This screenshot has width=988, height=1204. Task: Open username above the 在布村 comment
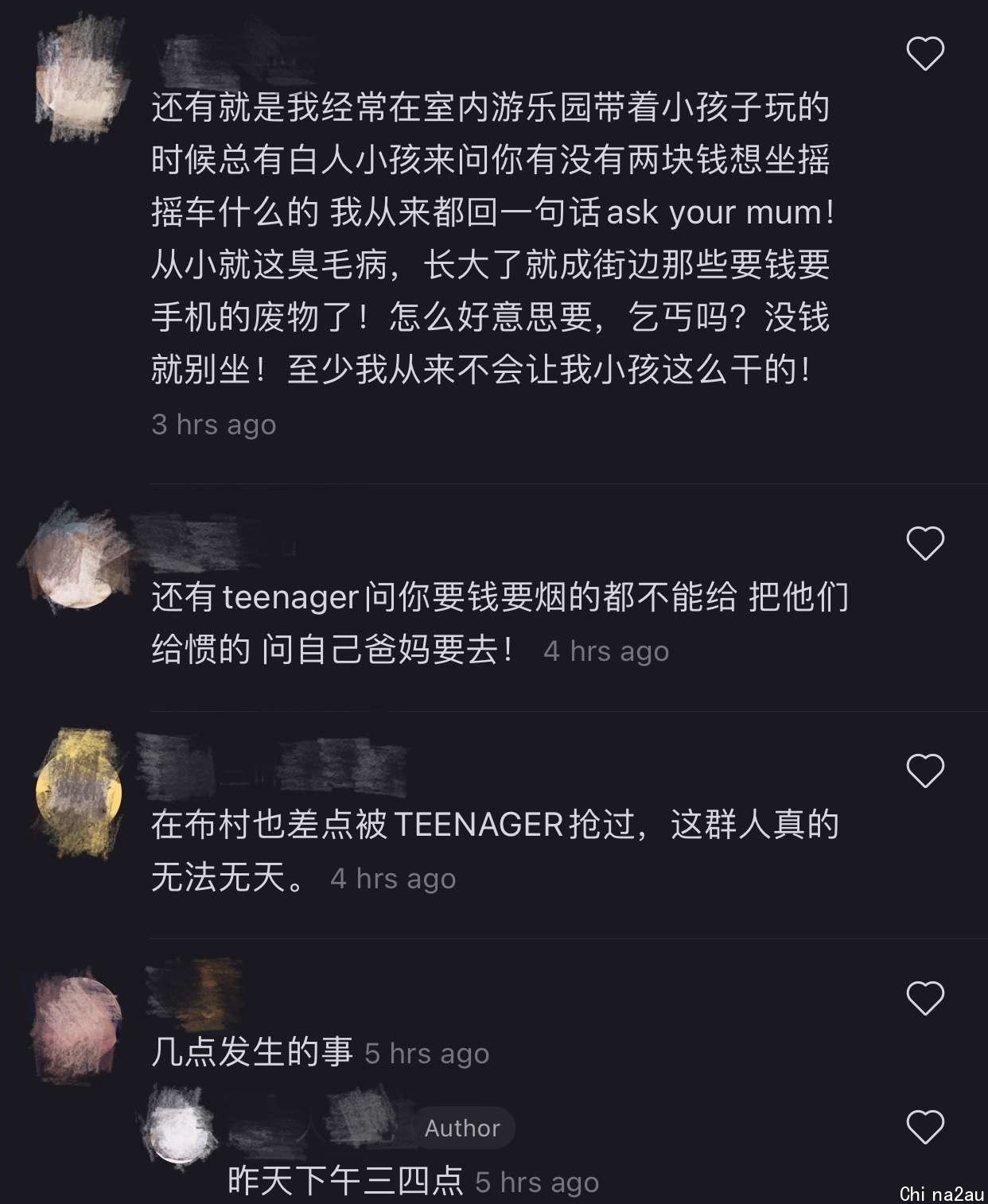[x=272, y=767]
